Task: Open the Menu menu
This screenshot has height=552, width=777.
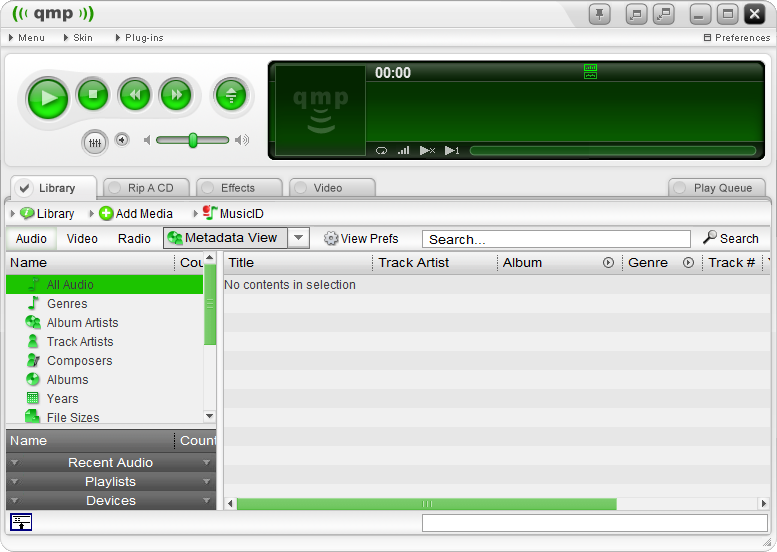Action: point(27,38)
